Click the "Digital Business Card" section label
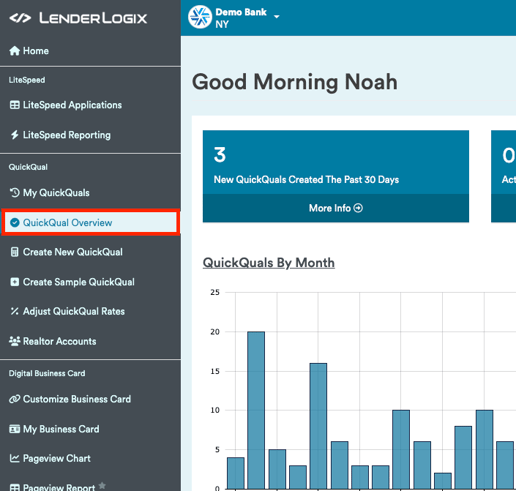Image resolution: width=516 pixels, height=491 pixels. 47,373
